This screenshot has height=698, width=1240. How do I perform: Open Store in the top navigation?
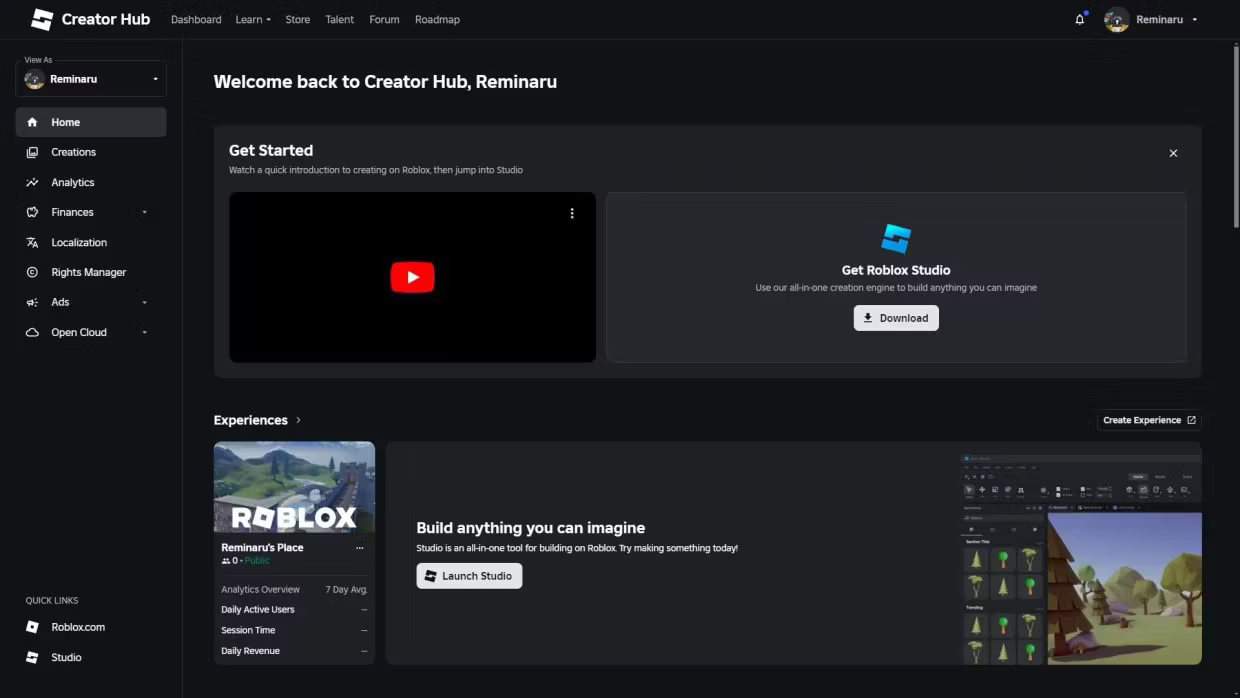pyautogui.click(x=298, y=19)
